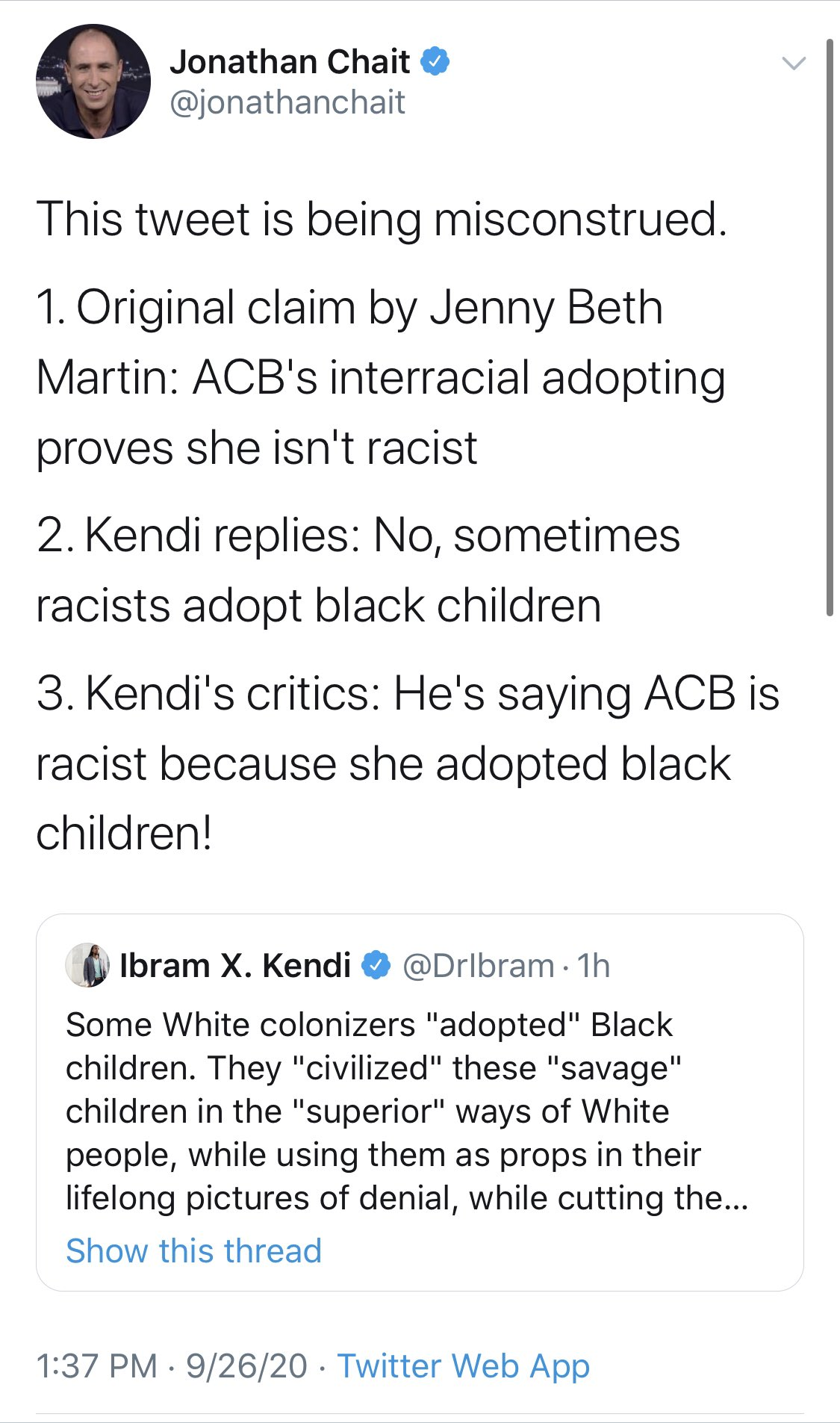Viewport: 840px width, 1423px height.
Task: Click the 'Kendi replies' paragraph
Action: 358,570
